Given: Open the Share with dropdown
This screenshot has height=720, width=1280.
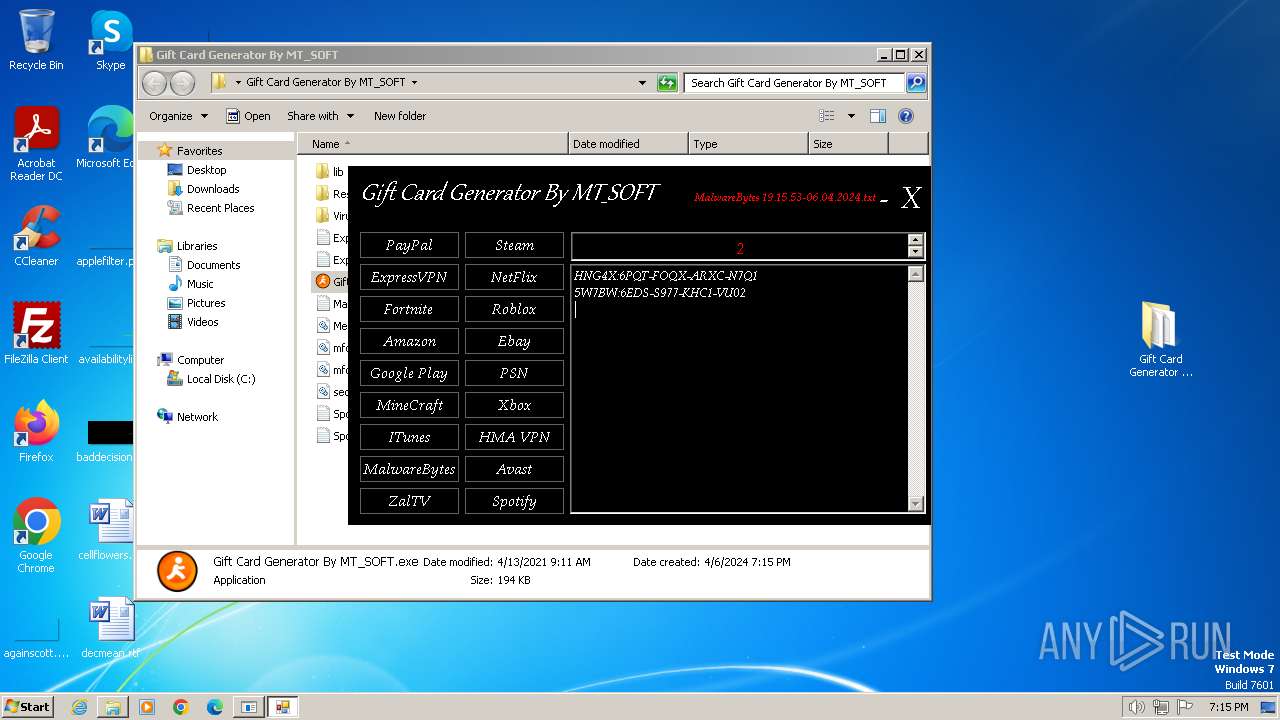Looking at the screenshot, I should click(319, 116).
